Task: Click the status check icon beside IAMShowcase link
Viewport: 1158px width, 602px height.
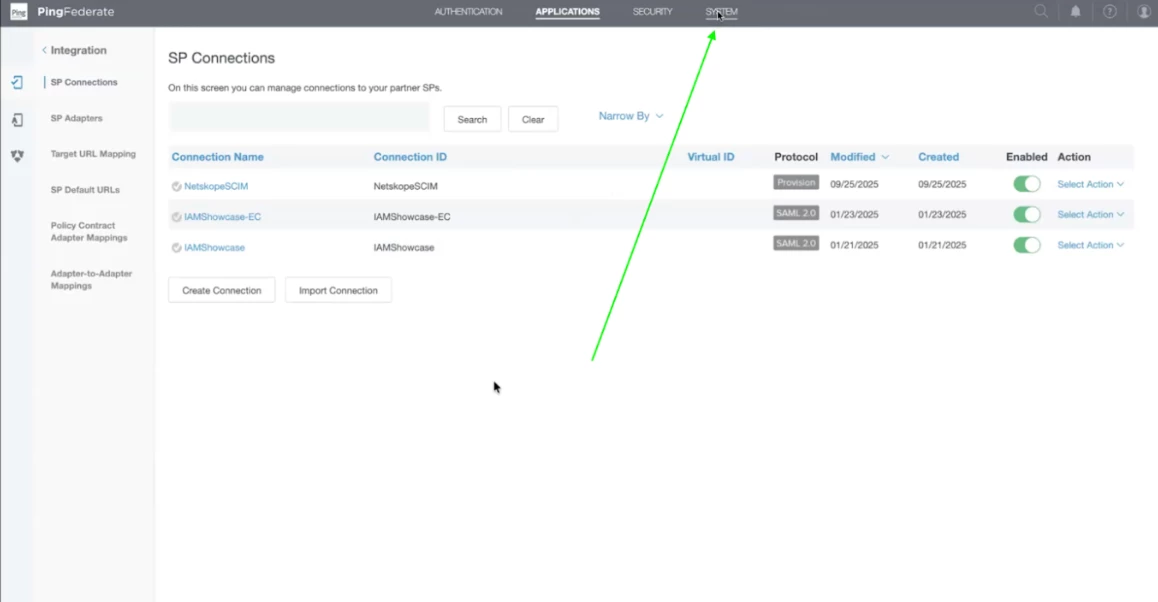Action: (177, 247)
